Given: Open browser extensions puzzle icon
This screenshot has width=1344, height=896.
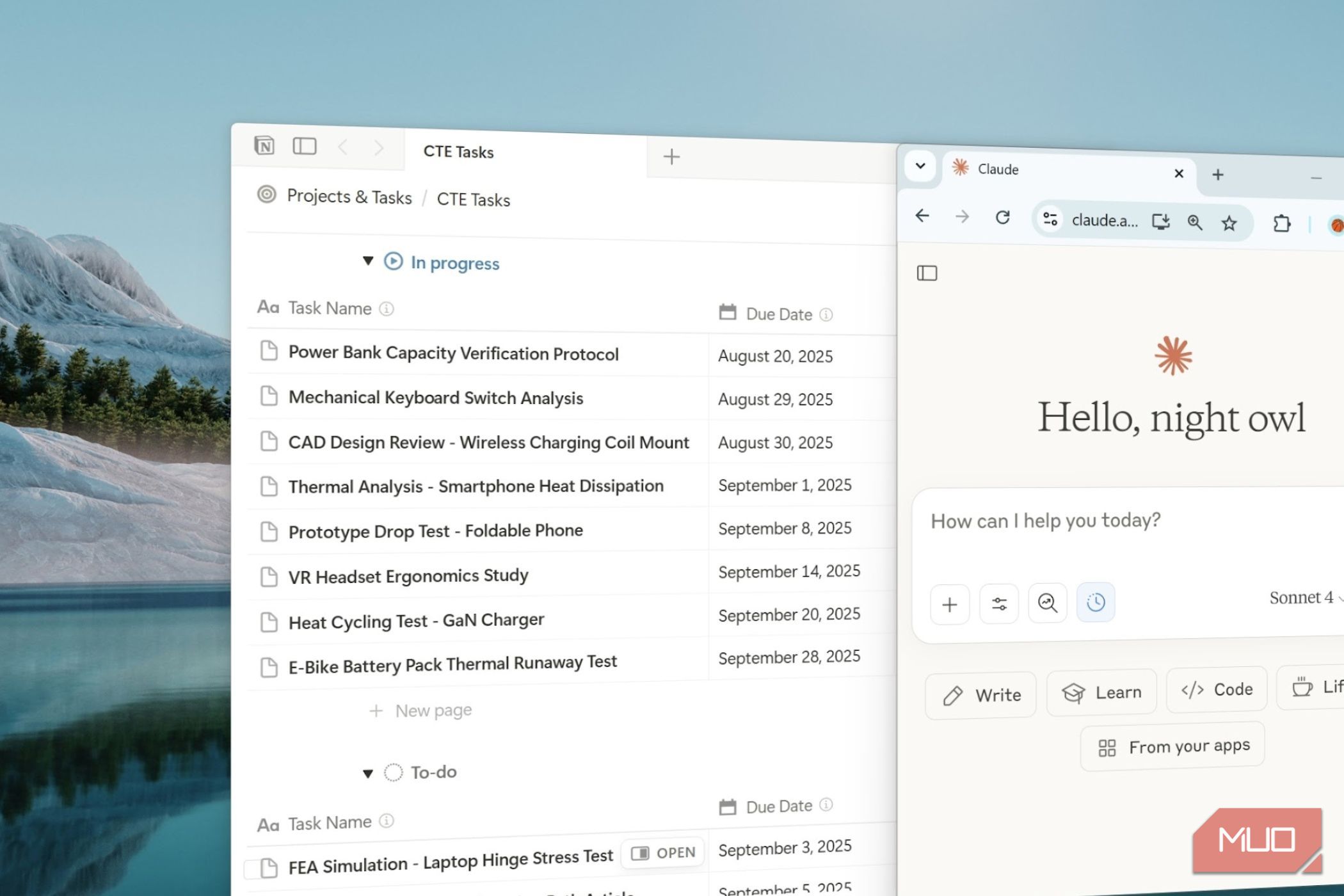Looking at the screenshot, I should coord(1282,223).
